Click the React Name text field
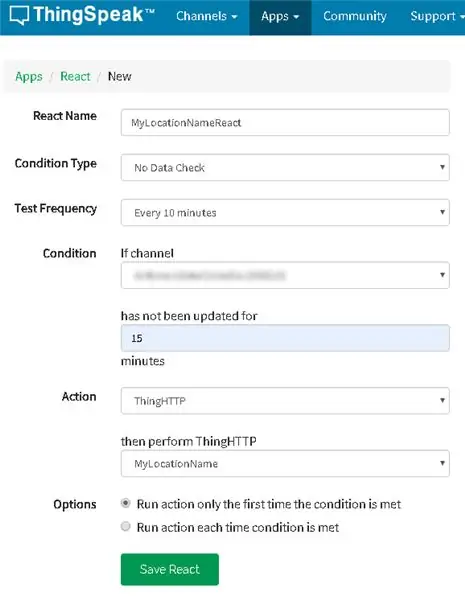The height and width of the screenshot is (600, 465). coord(285,122)
